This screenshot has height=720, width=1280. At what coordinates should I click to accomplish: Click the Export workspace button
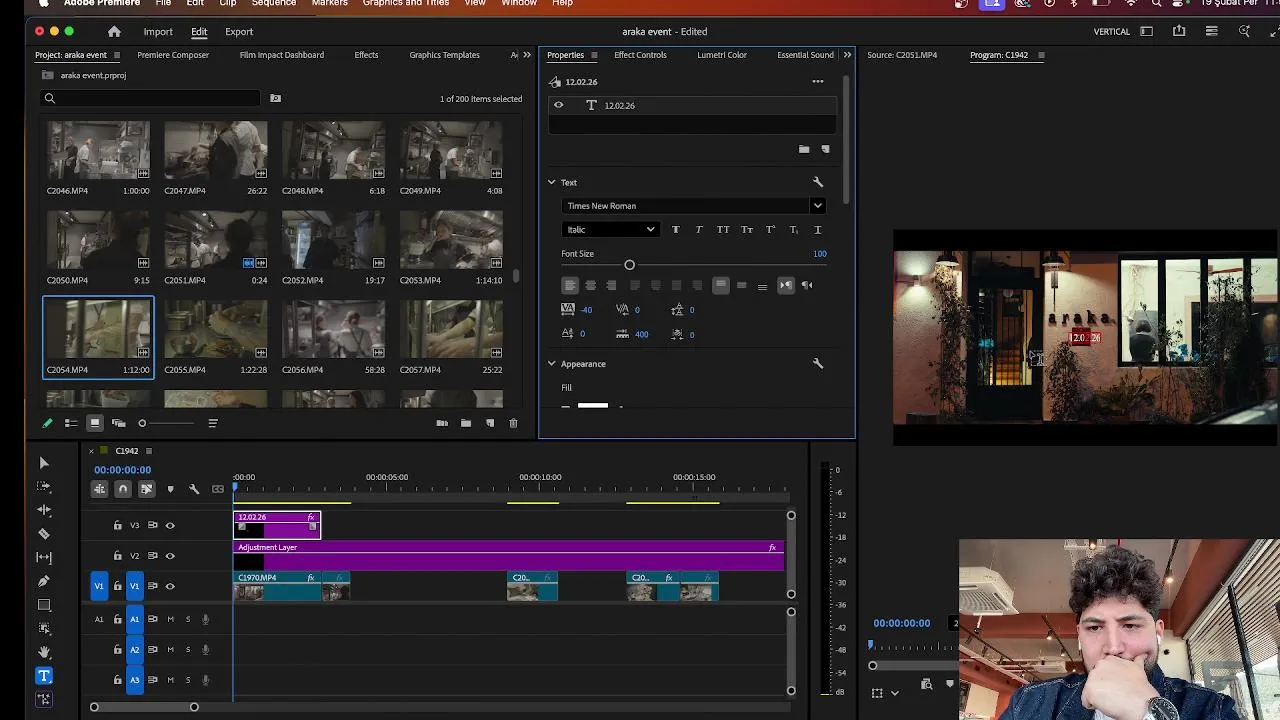[239, 32]
